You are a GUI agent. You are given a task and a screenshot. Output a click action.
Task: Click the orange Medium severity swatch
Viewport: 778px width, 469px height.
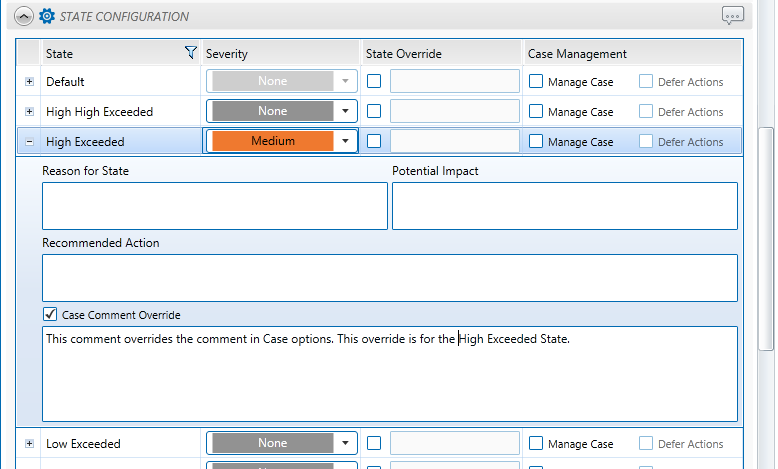[273, 141]
